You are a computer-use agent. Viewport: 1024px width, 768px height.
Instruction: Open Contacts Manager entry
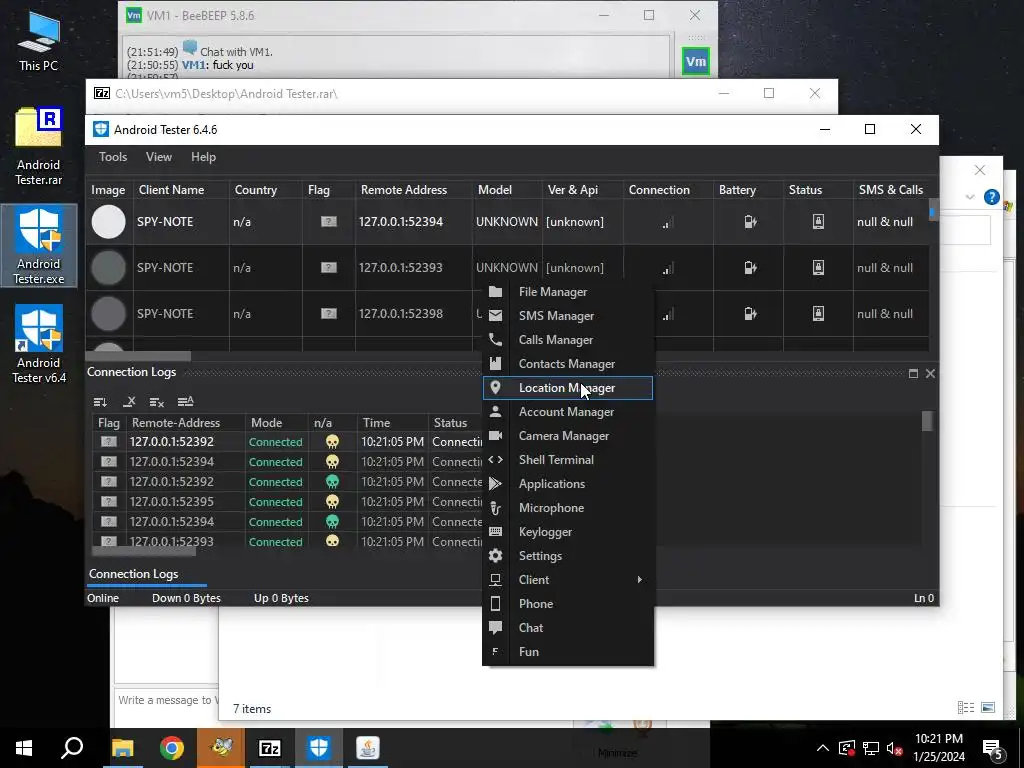tap(568, 364)
